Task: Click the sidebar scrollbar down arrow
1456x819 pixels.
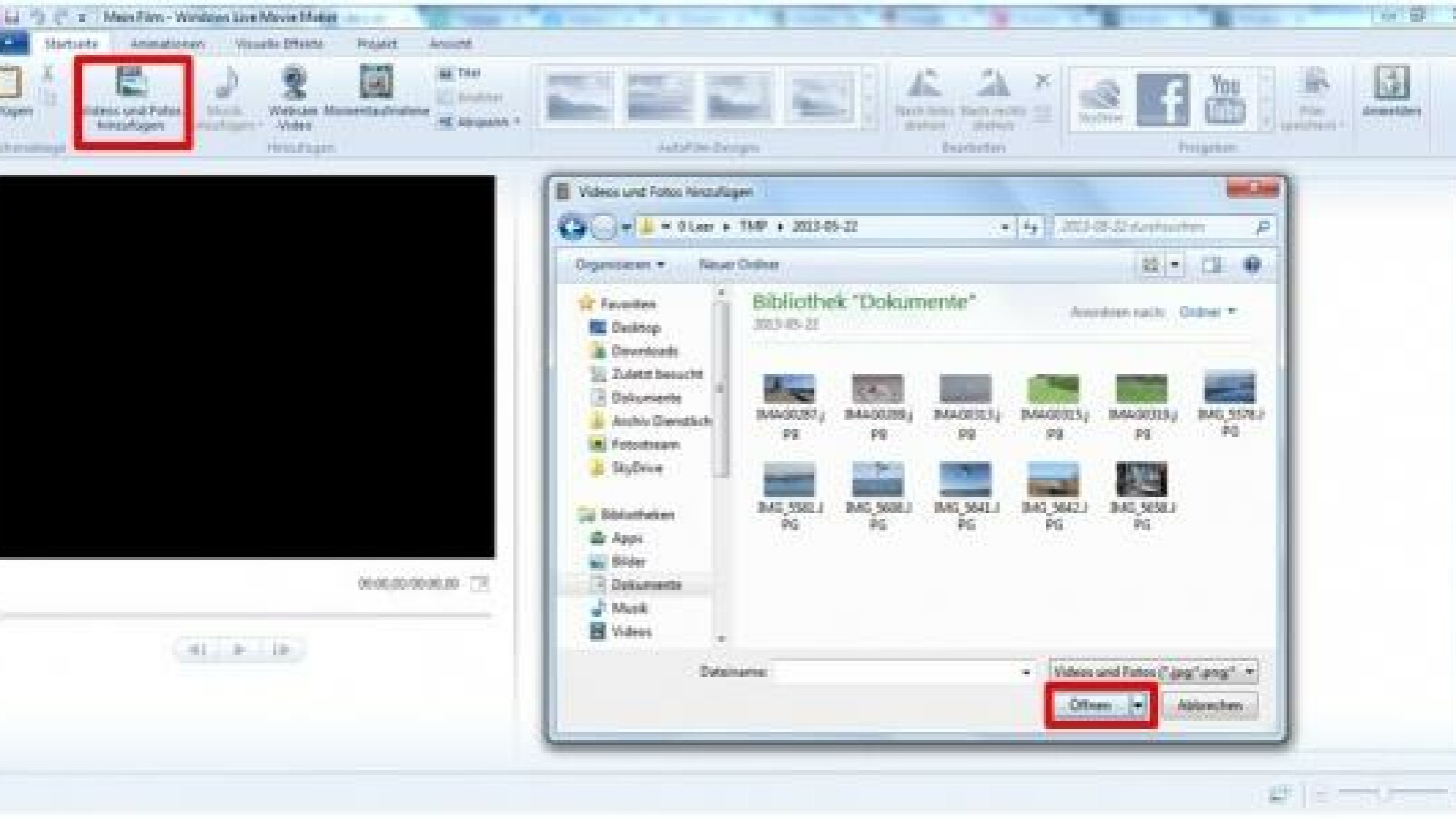Action: (x=721, y=639)
